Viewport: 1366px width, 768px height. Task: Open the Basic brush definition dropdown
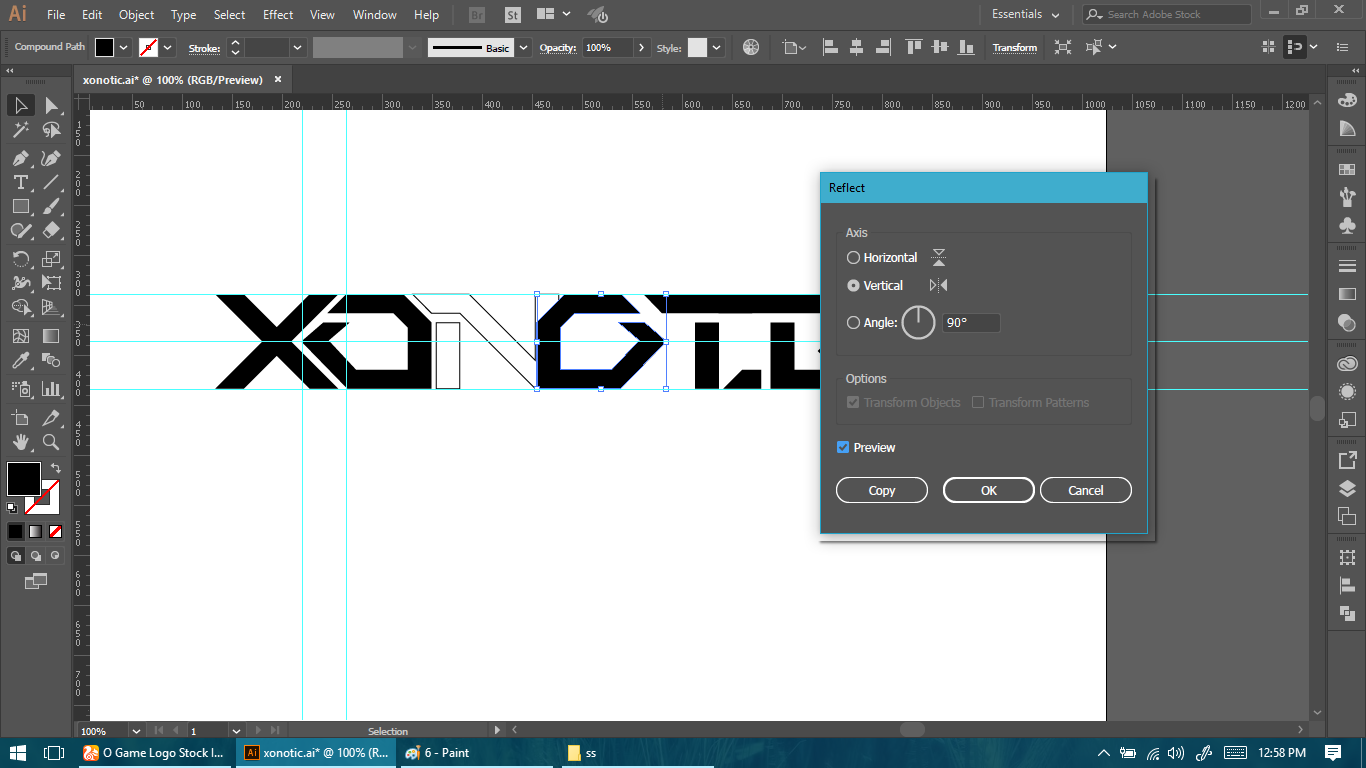tap(524, 47)
